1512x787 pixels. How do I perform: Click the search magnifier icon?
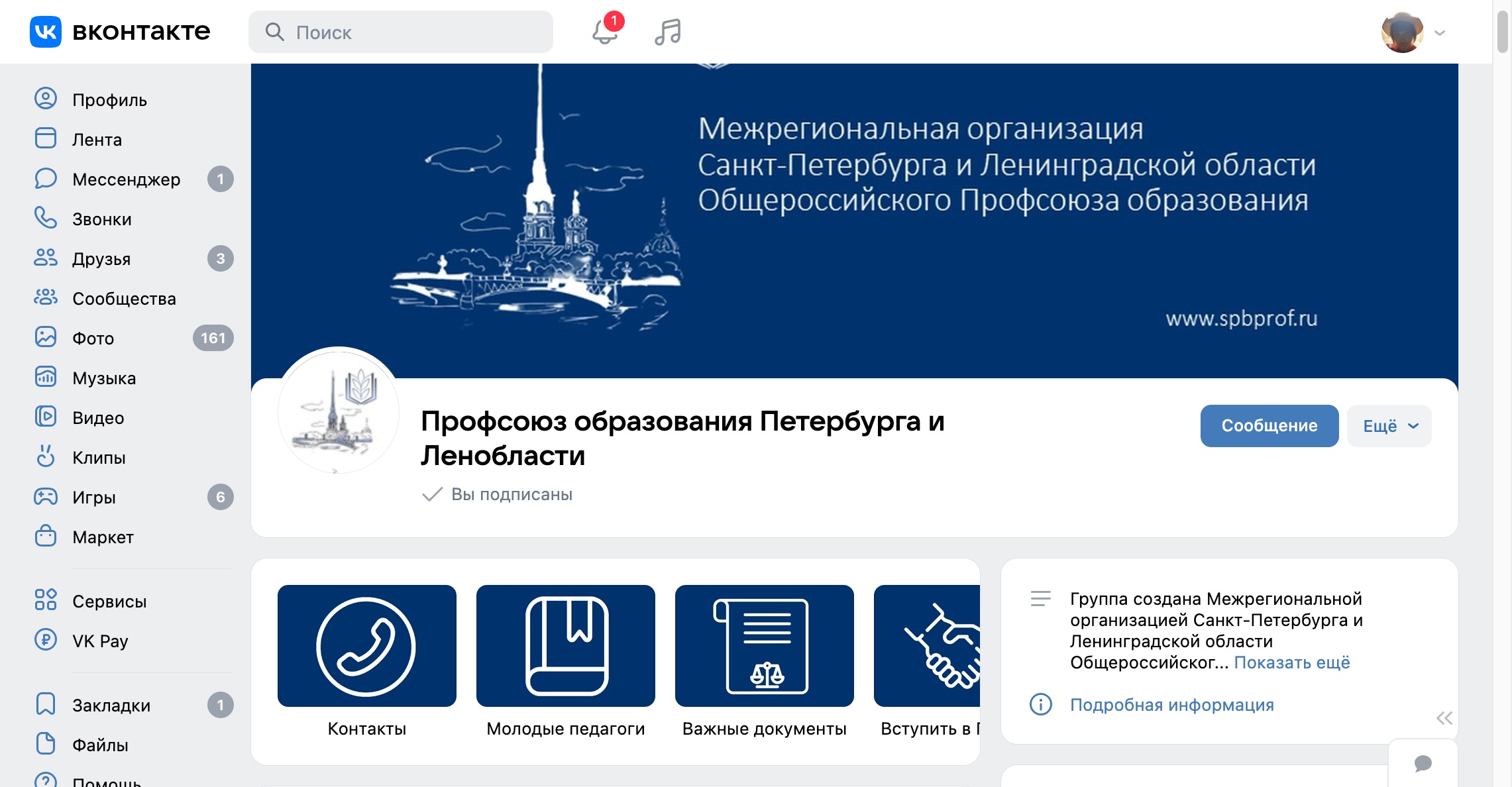click(x=274, y=32)
